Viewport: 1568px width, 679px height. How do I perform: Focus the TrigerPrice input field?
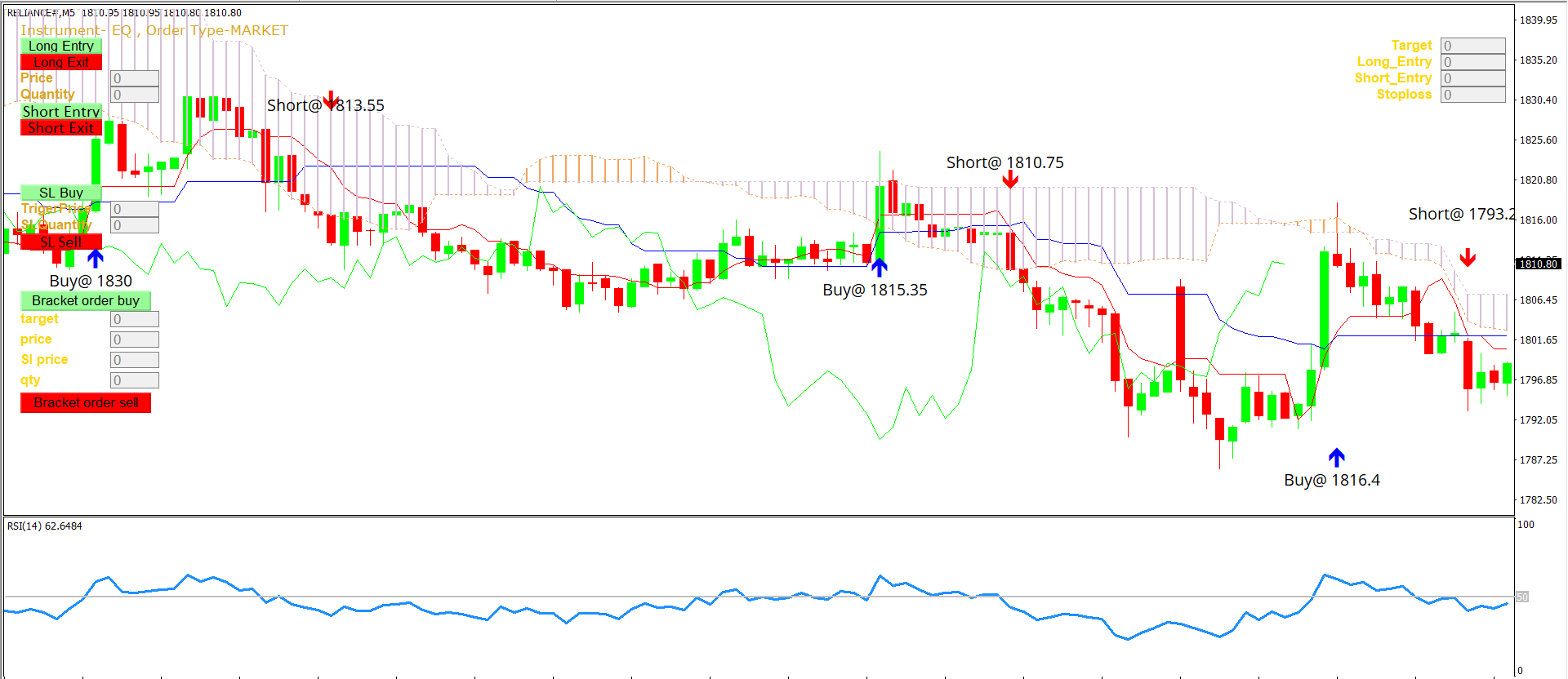click(x=135, y=209)
